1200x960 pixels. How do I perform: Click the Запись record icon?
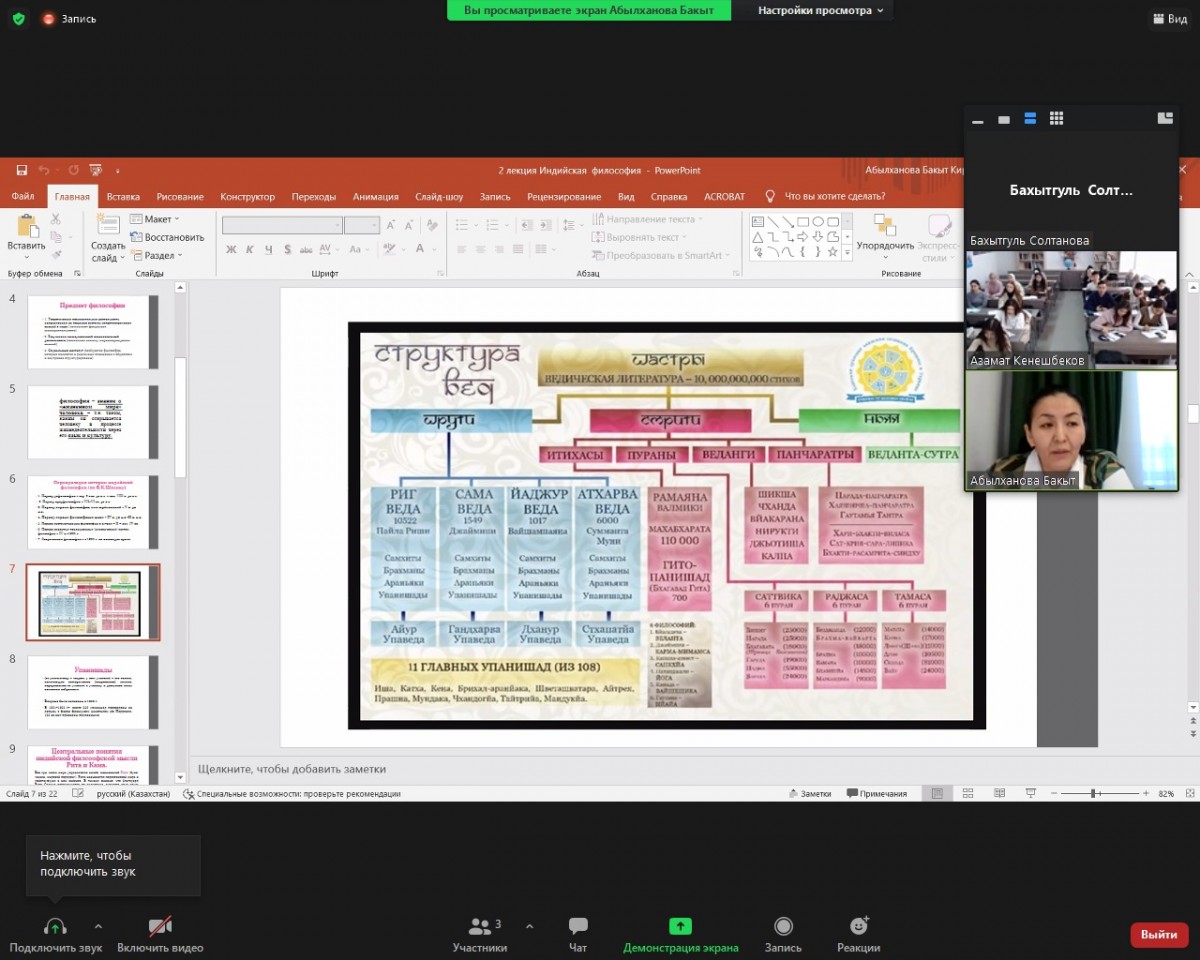click(x=783, y=934)
